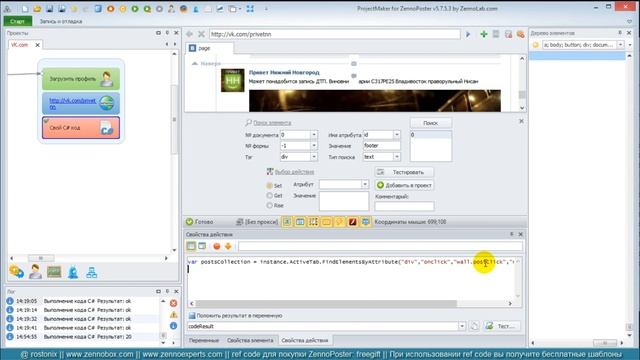This screenshot has width=640, height=360.
Task: Click the refresh icon beside codeResult dropdown
Action: 474,326
